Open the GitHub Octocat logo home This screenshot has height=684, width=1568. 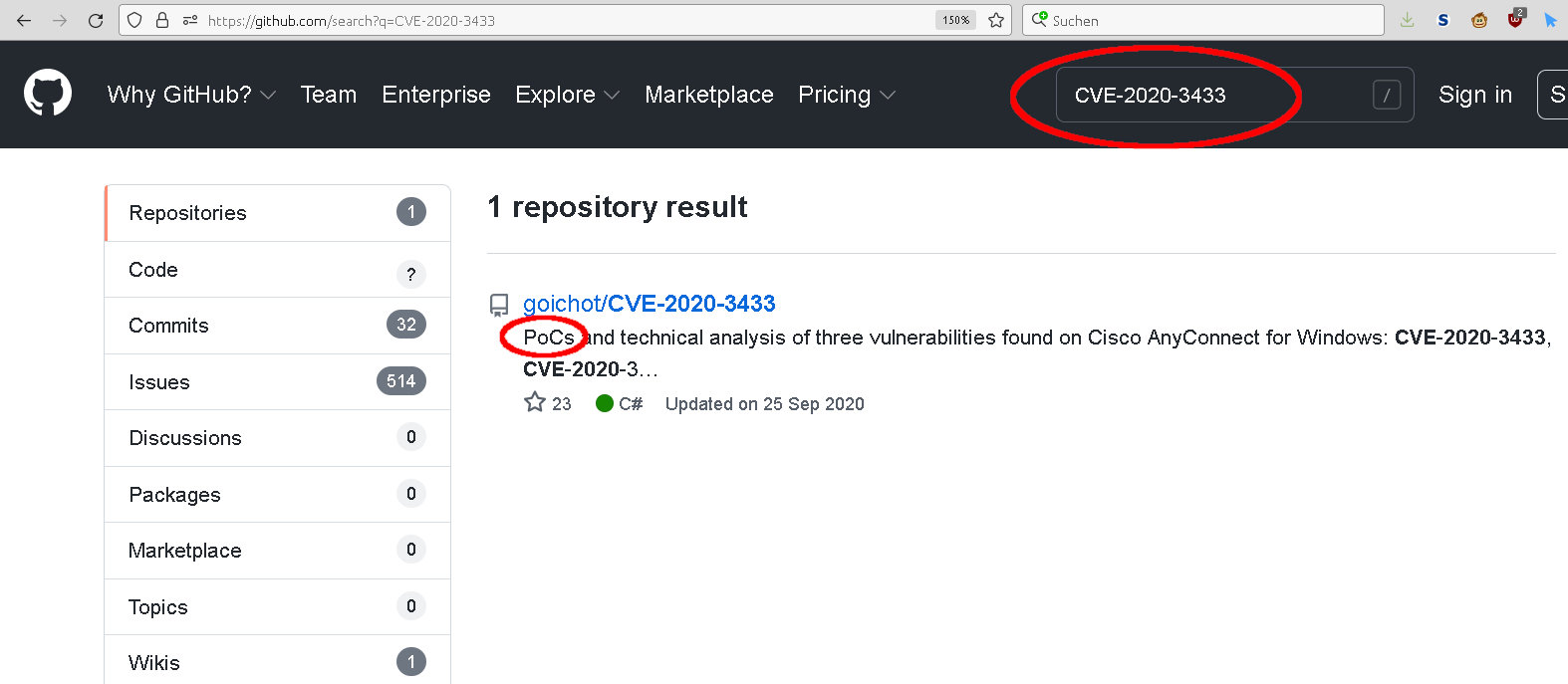click(48, 94)
